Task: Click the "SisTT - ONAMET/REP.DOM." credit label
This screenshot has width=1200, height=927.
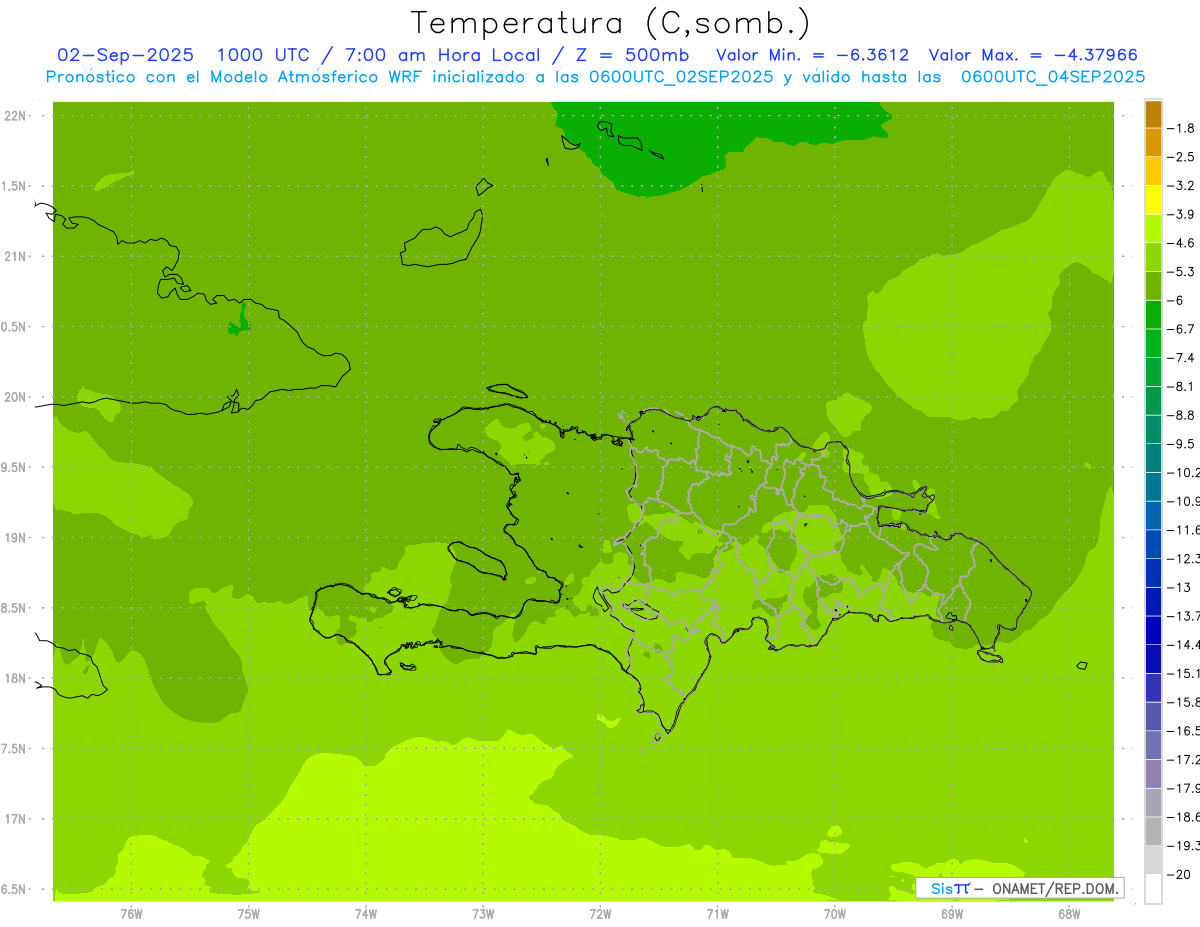Action: click(x=1019, y=888)
